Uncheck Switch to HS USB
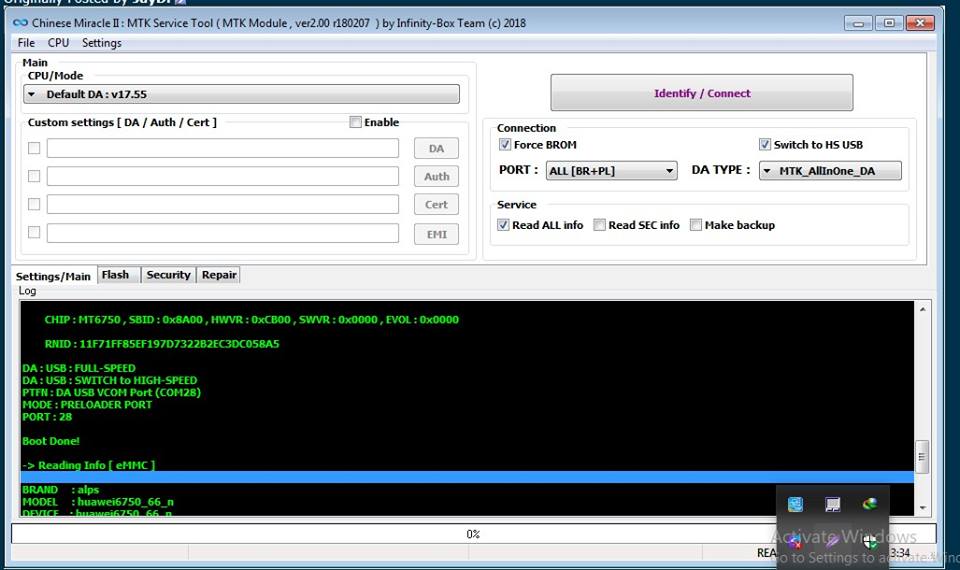This screenshot has width=960, height=570. click(765, 144)
